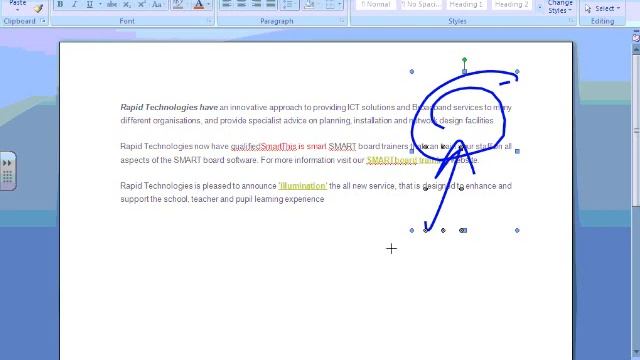Click drawing's top-left corner handle
Image resolution: width=640 pixels, height=360 pixels.
411,71
